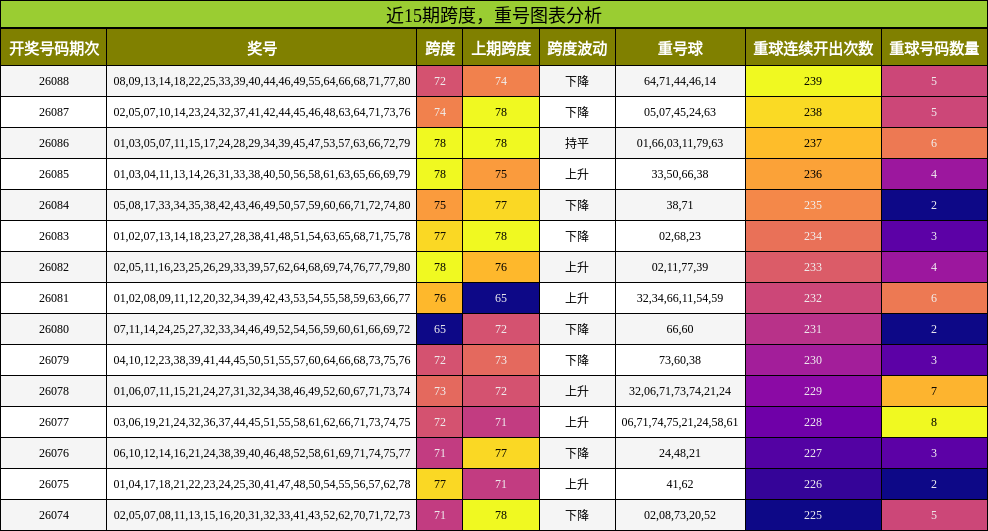The height and width of the screenshot is (531, 988).
Task: Click the 跨度 value 74 in row 26087
Action: [x=440, y=112]
